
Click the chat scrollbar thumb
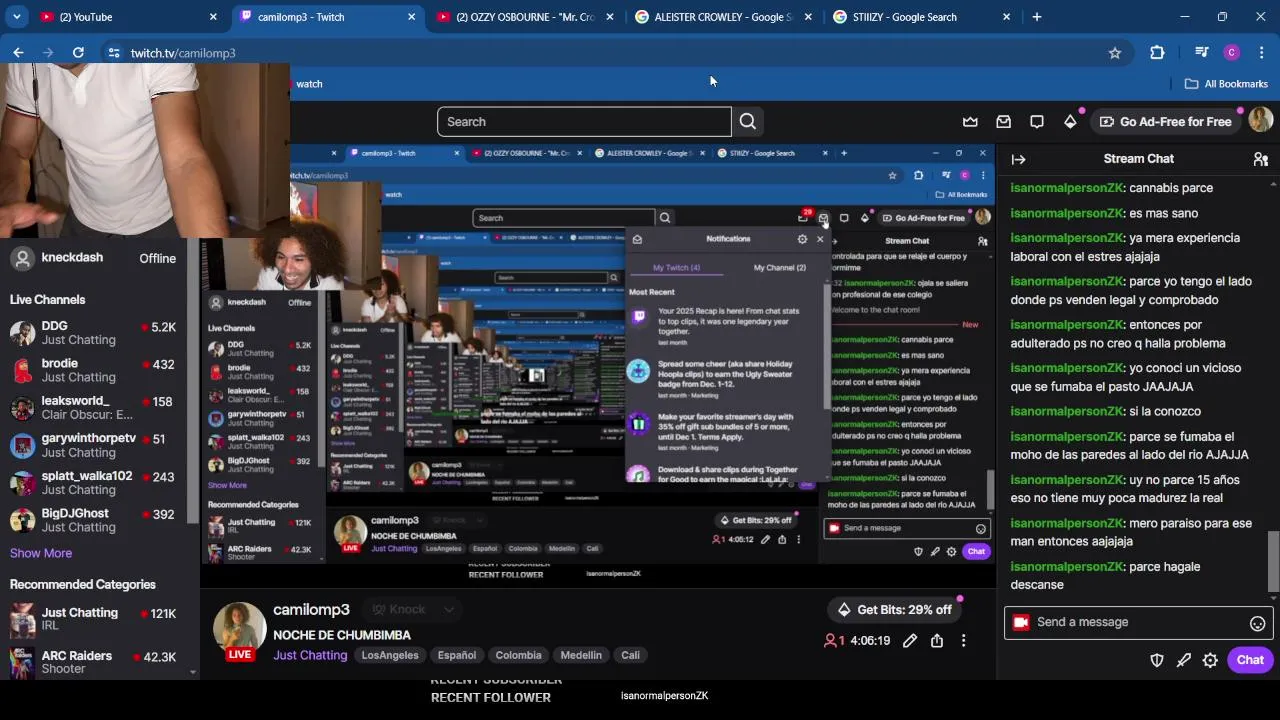[x=1273, y=561]
